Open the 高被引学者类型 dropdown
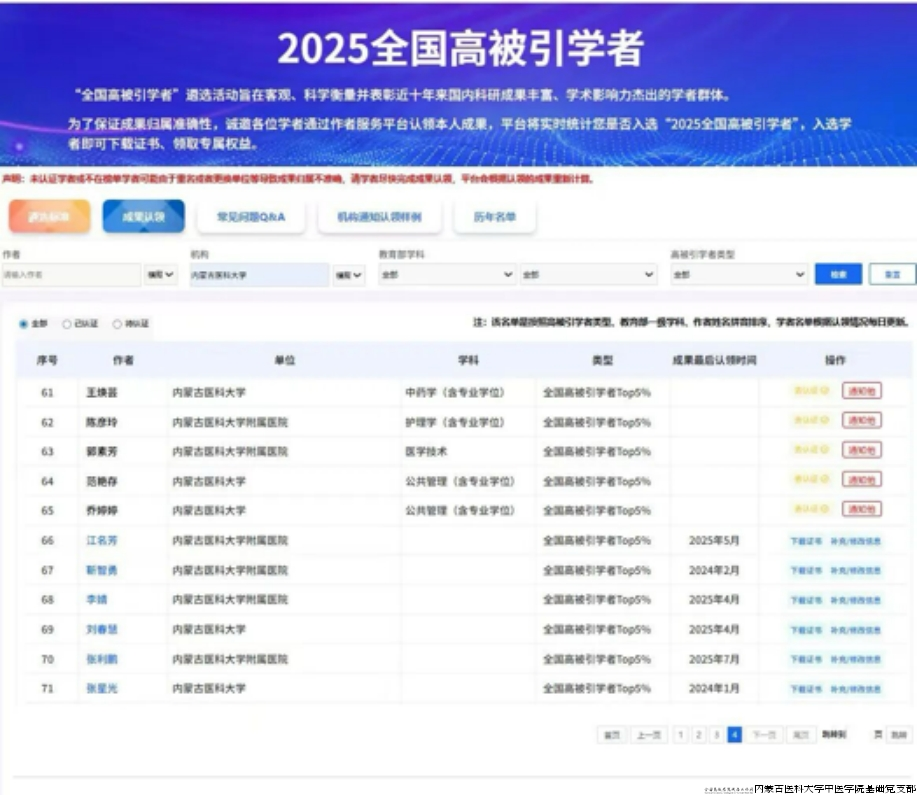Viewport: 917px width, 795px height. pyautogui.click(x=739, y=274)
